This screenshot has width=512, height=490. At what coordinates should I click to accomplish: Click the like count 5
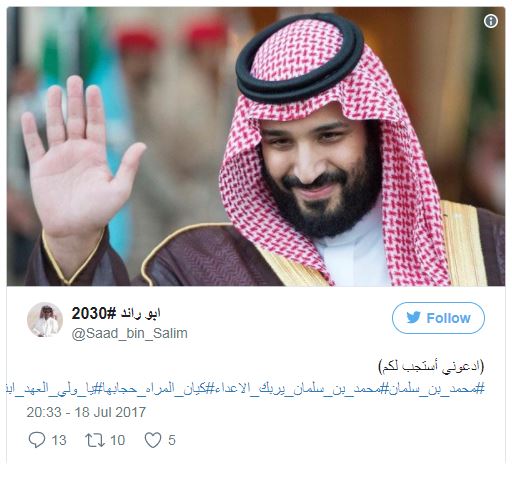point(172,440)
